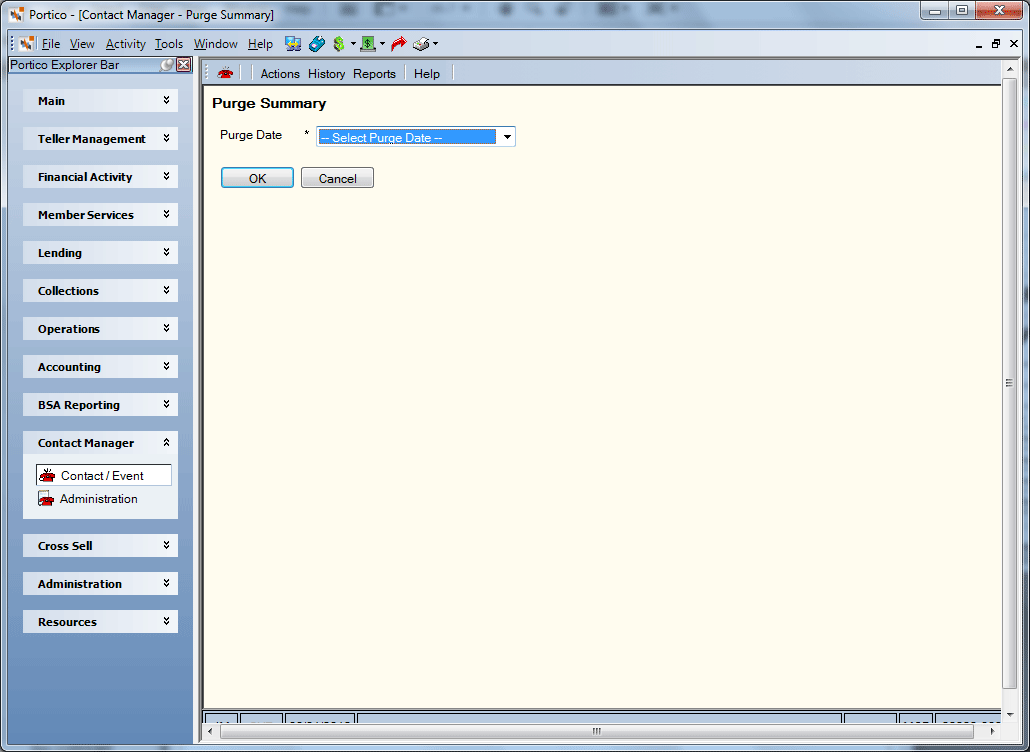1030x752 pixels.
Task: Click the green dollar sign toolbar icon
Action: point(338,44)
